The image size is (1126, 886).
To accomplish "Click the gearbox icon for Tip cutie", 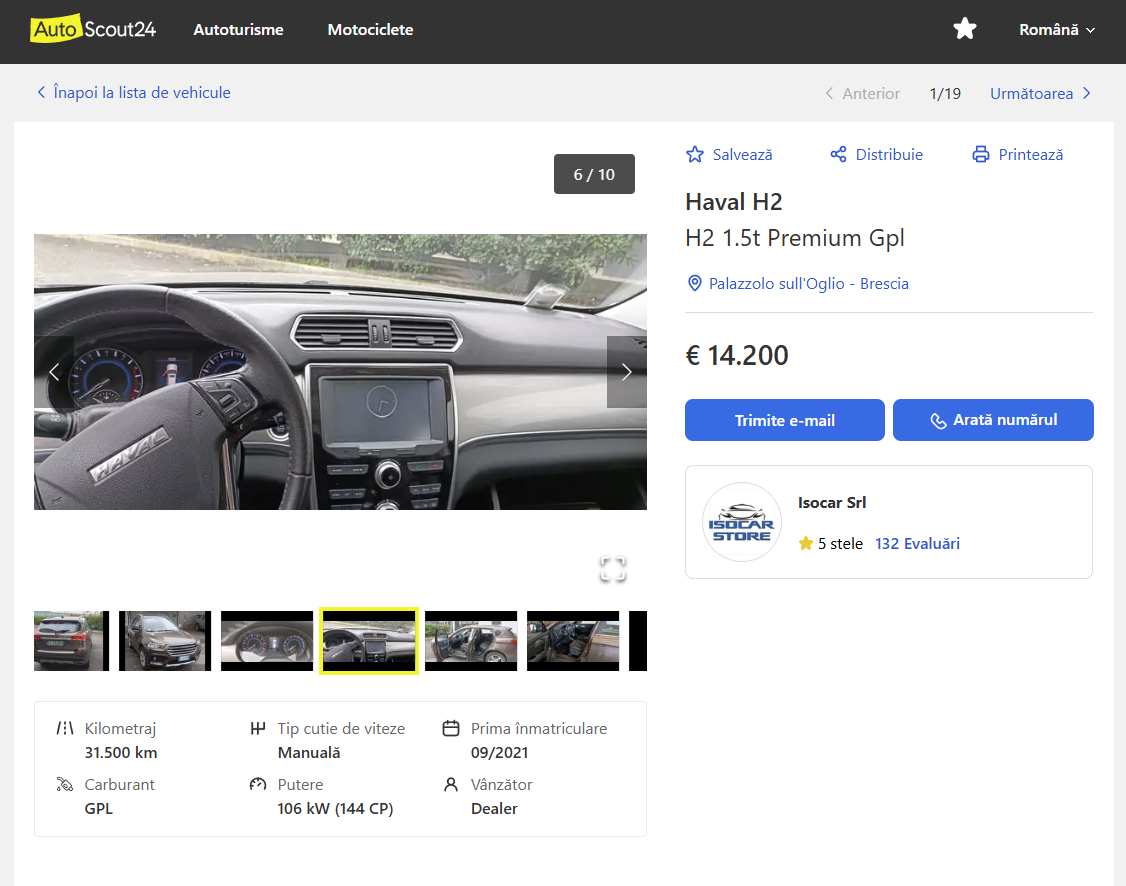I will [x=258, y=729].
